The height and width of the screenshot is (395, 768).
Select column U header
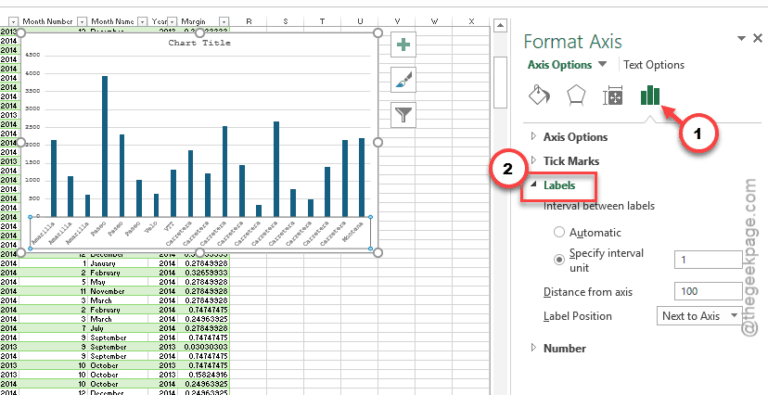click(x=360, y=21)
